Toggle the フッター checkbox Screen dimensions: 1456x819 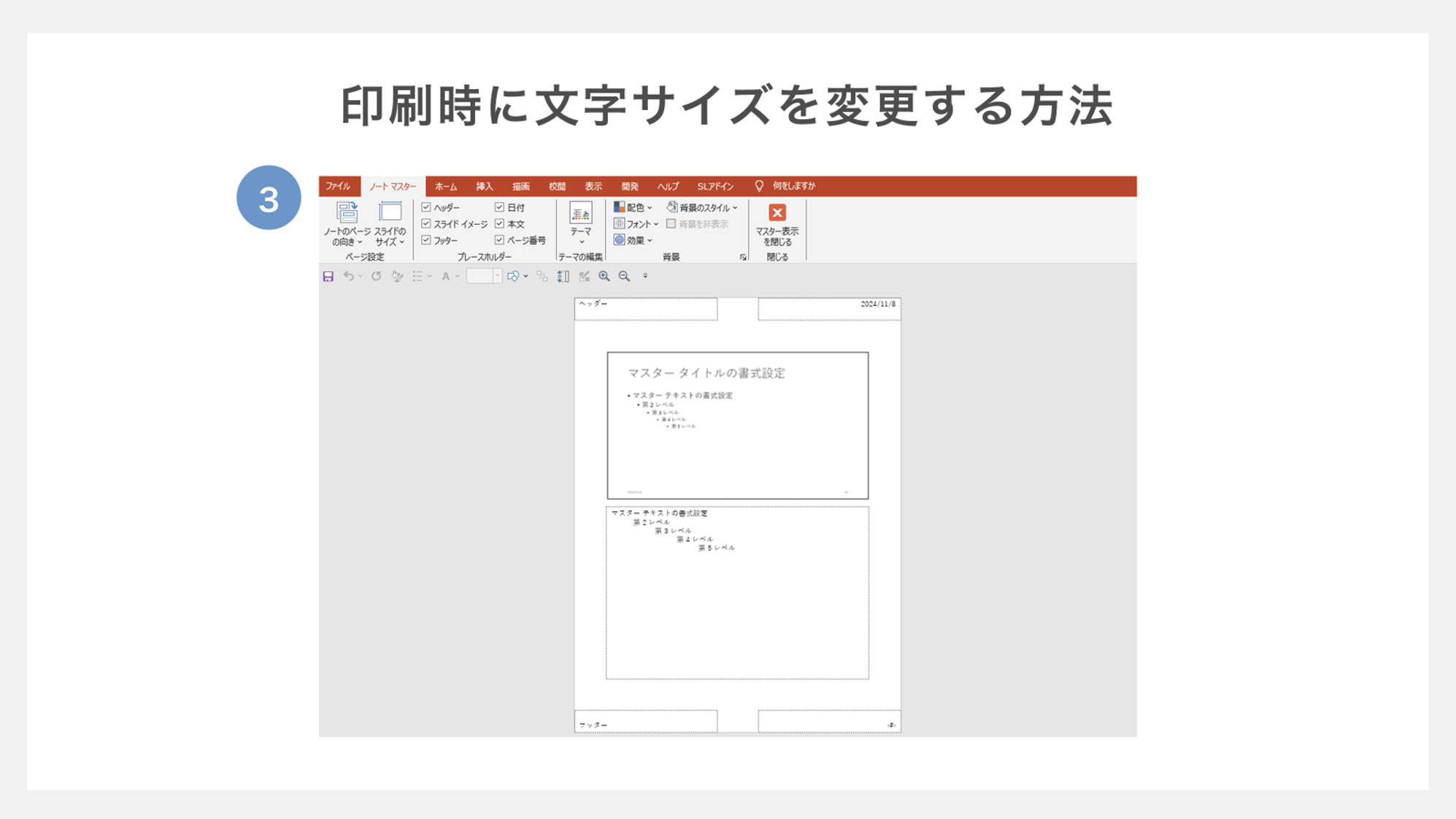[x=426, y=239]
